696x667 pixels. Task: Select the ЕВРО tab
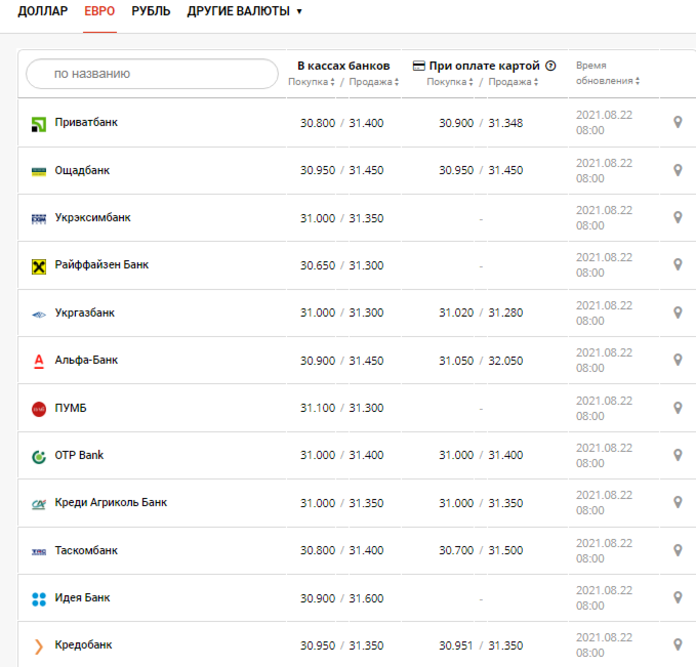tap(99, 11)
